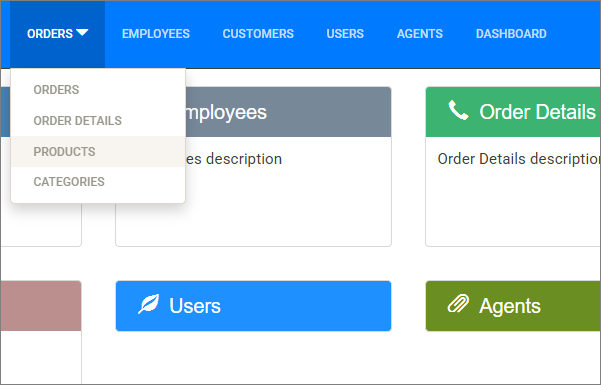The height and width of the screenshot is (385, 601).
Task: Click the Order Details description text
Action: (x=519, y=159)
